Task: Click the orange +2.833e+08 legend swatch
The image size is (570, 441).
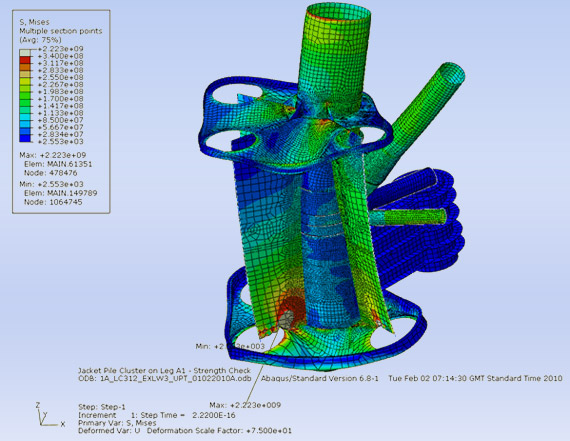Action: [25, 67]
